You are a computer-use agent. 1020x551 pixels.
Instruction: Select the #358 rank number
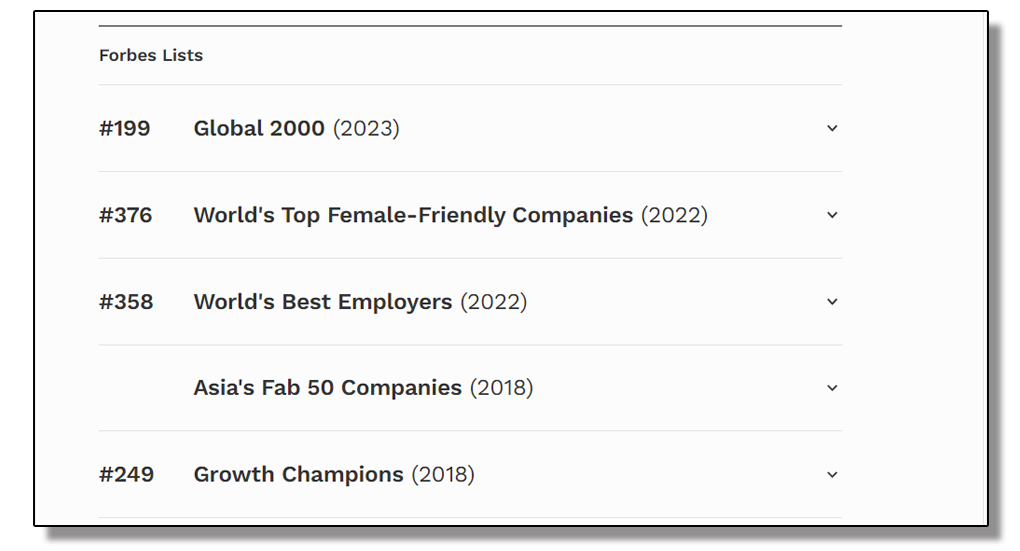[126, 302]
